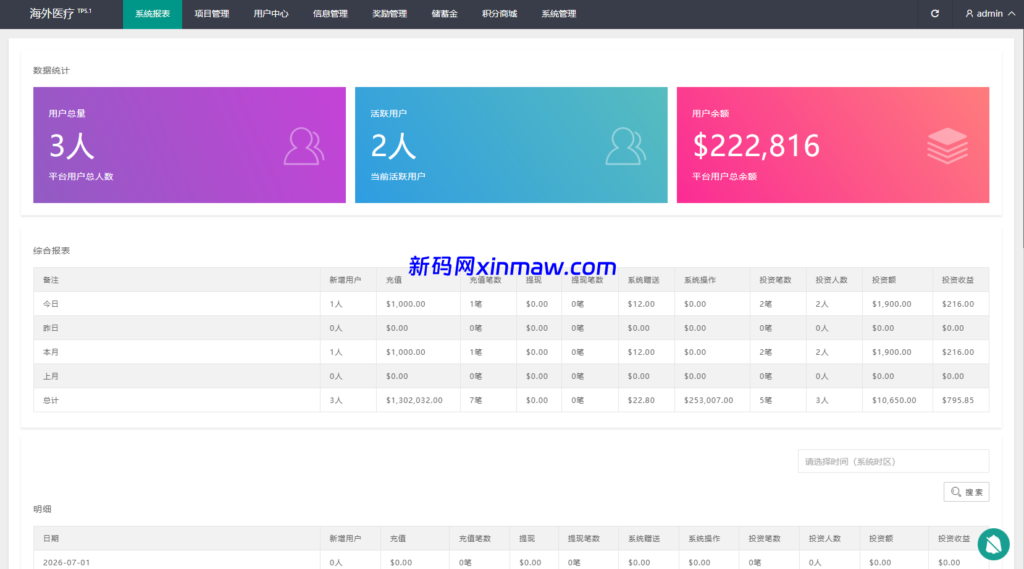Click the 请选择时间 date input field
This screenshot has width=1024, height=569.
(x=893, y=461)
